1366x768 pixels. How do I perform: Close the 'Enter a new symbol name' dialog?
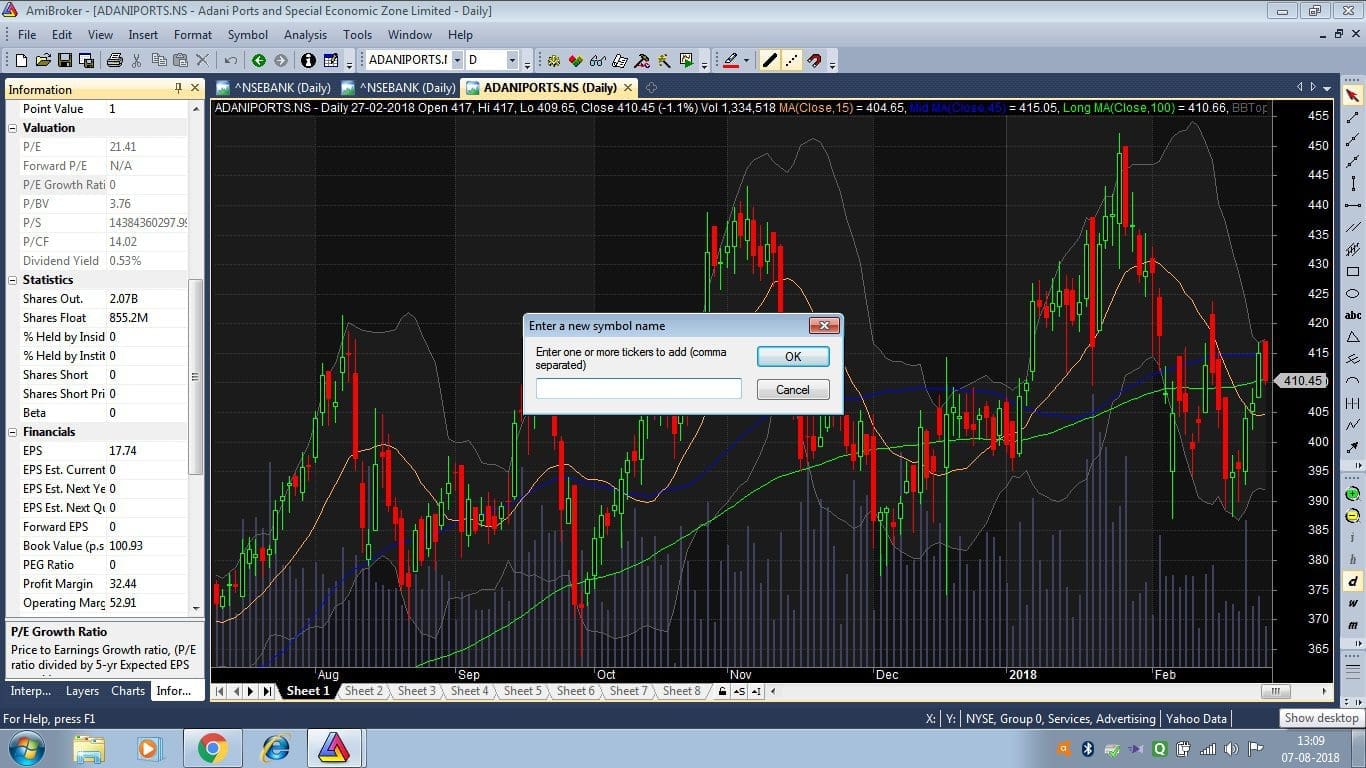point(823,325)
